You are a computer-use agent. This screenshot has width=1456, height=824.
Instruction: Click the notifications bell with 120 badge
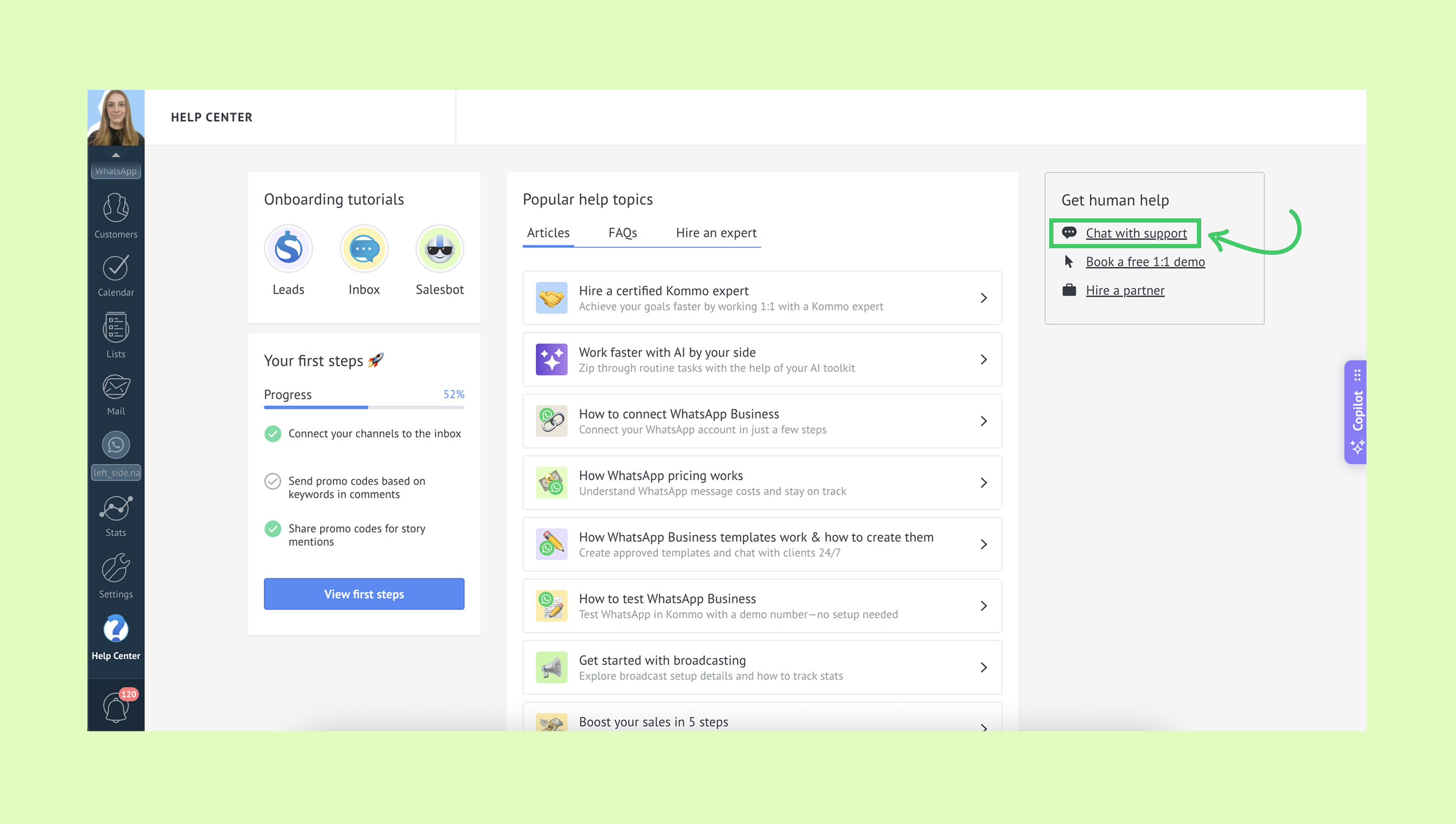(x=116, y=707)
